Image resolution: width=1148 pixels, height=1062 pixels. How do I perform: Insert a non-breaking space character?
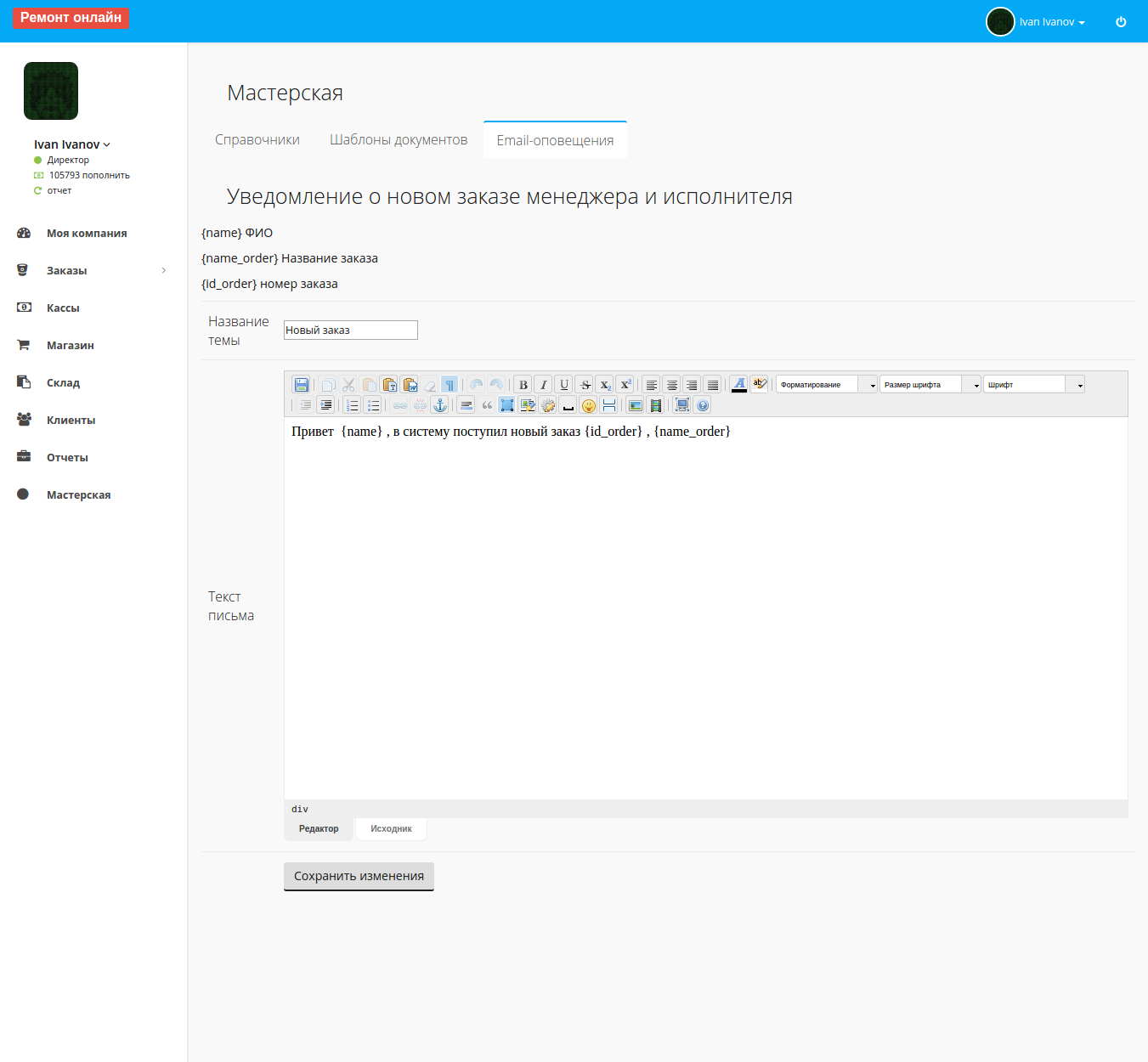[x=568, y=405]
